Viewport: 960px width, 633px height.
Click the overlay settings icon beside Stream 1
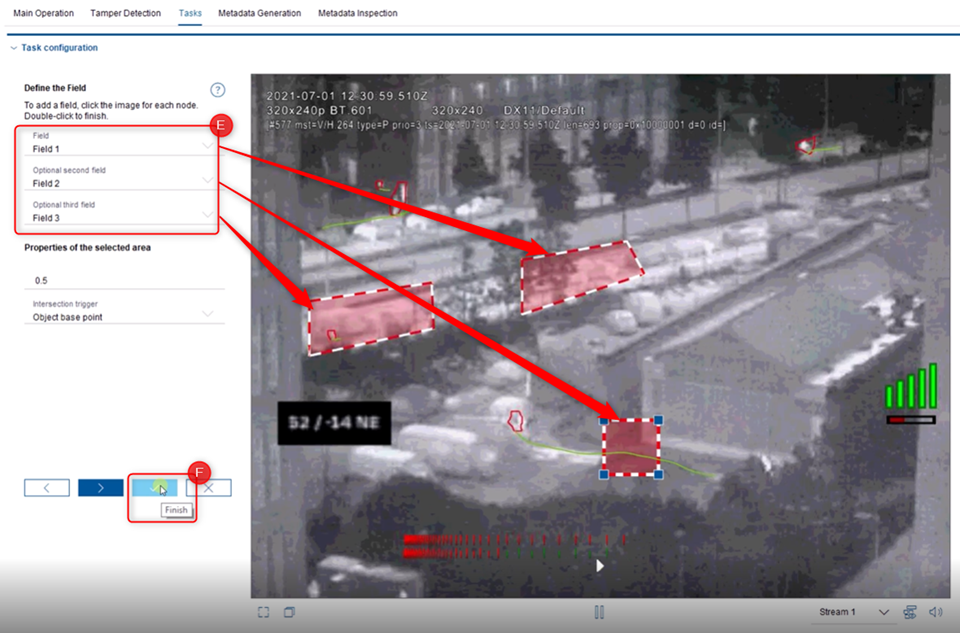click(x=910, y=612)
